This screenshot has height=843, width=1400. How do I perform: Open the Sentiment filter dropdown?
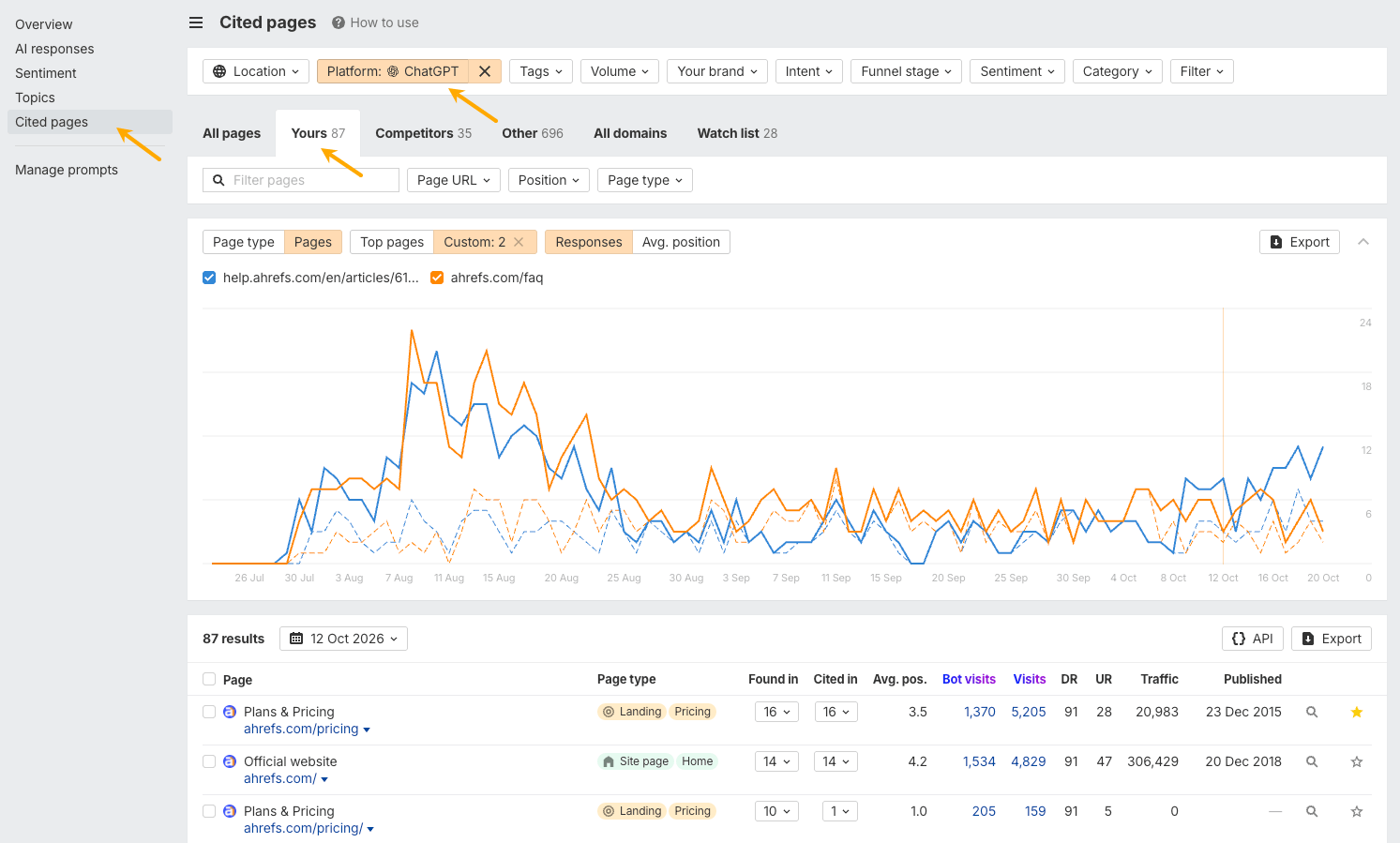1017,71
